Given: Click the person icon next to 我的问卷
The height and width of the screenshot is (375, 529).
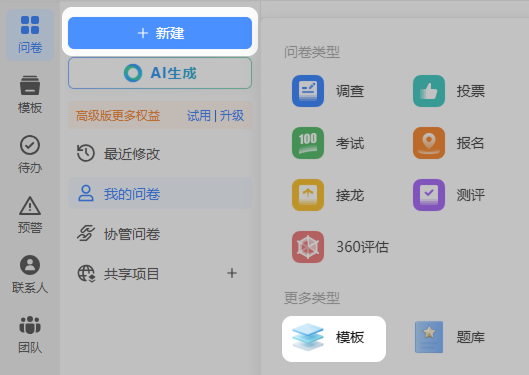Looking at the screenshot, I should coord(86,193).
